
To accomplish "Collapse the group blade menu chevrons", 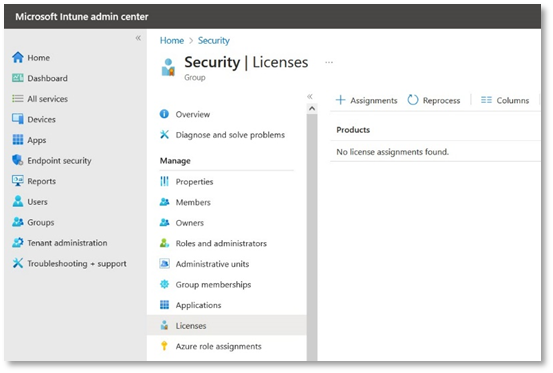I will pyautogui.click(x=310, y=96).
